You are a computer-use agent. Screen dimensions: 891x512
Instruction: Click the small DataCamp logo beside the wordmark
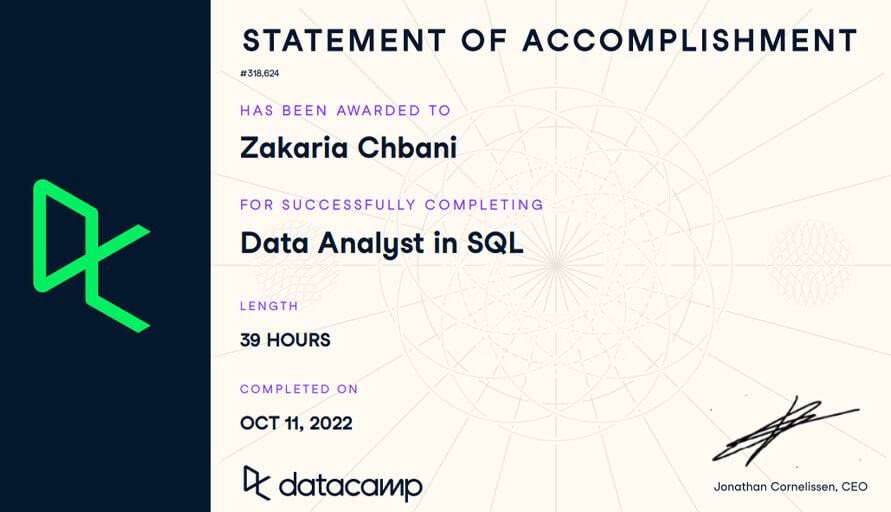click(x=256, y=482)
